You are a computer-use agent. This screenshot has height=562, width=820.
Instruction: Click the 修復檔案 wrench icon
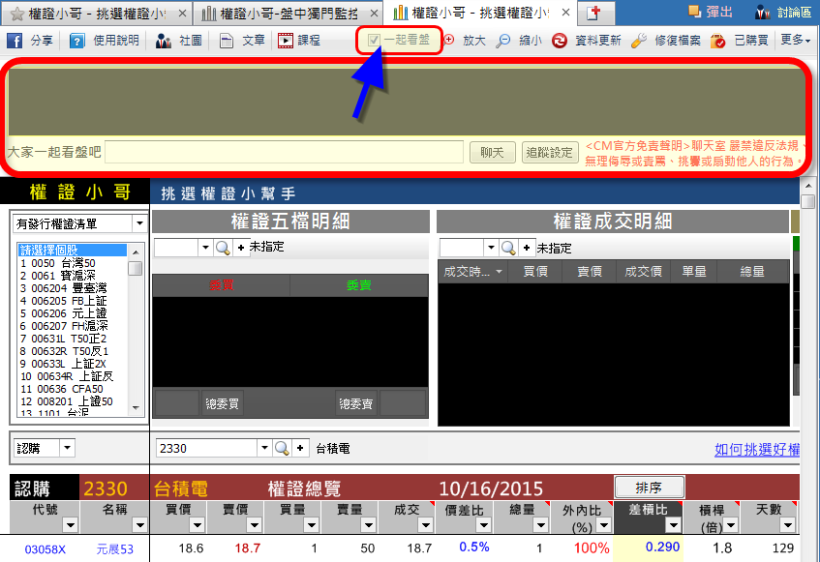(x=639, y=40)
